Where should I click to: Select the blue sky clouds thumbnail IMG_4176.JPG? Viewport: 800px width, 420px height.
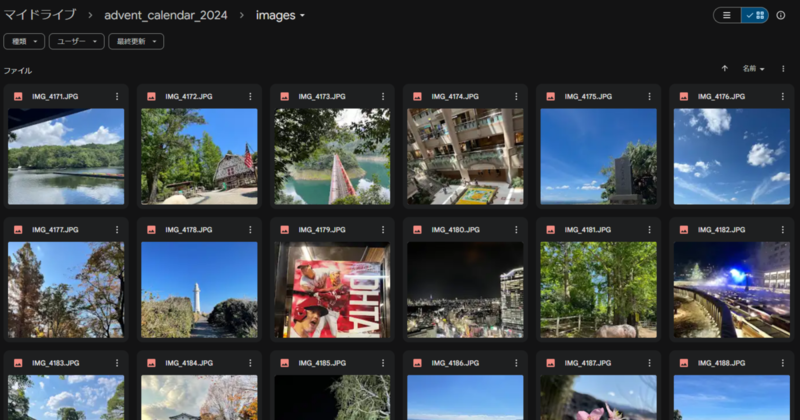coord(732,156)
